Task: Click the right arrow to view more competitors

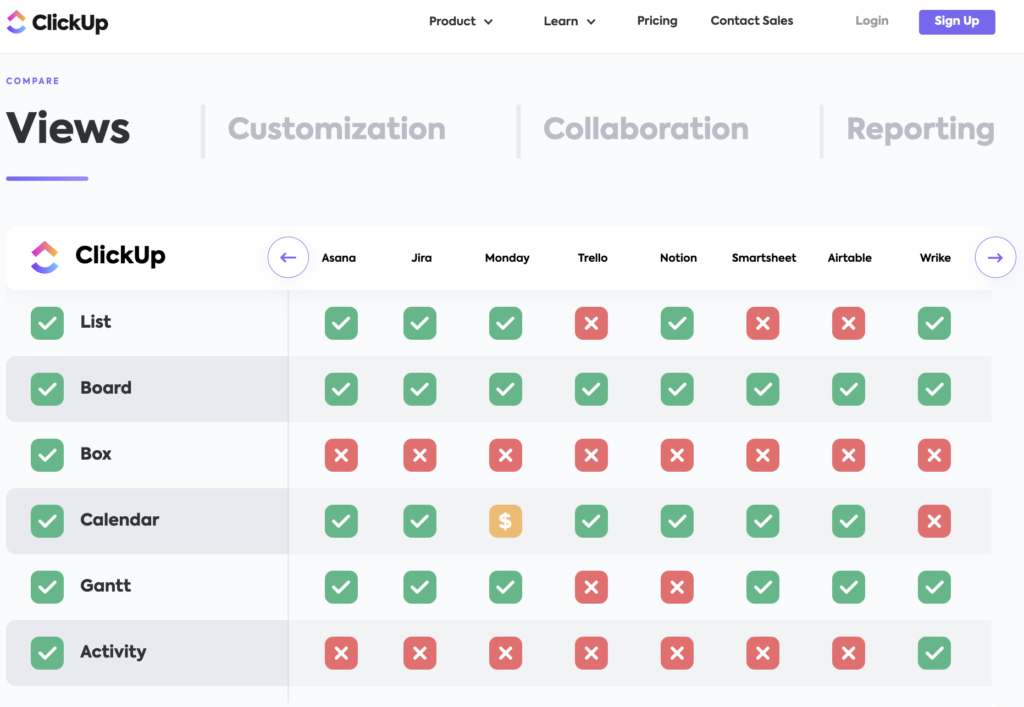Action: (995, 257)
